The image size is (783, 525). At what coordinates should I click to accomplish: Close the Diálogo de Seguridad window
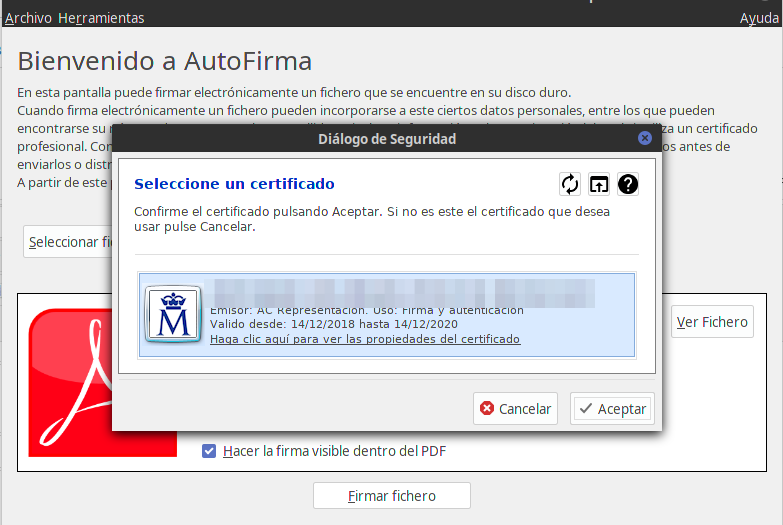pyautogui.click(x=645, y=138)
